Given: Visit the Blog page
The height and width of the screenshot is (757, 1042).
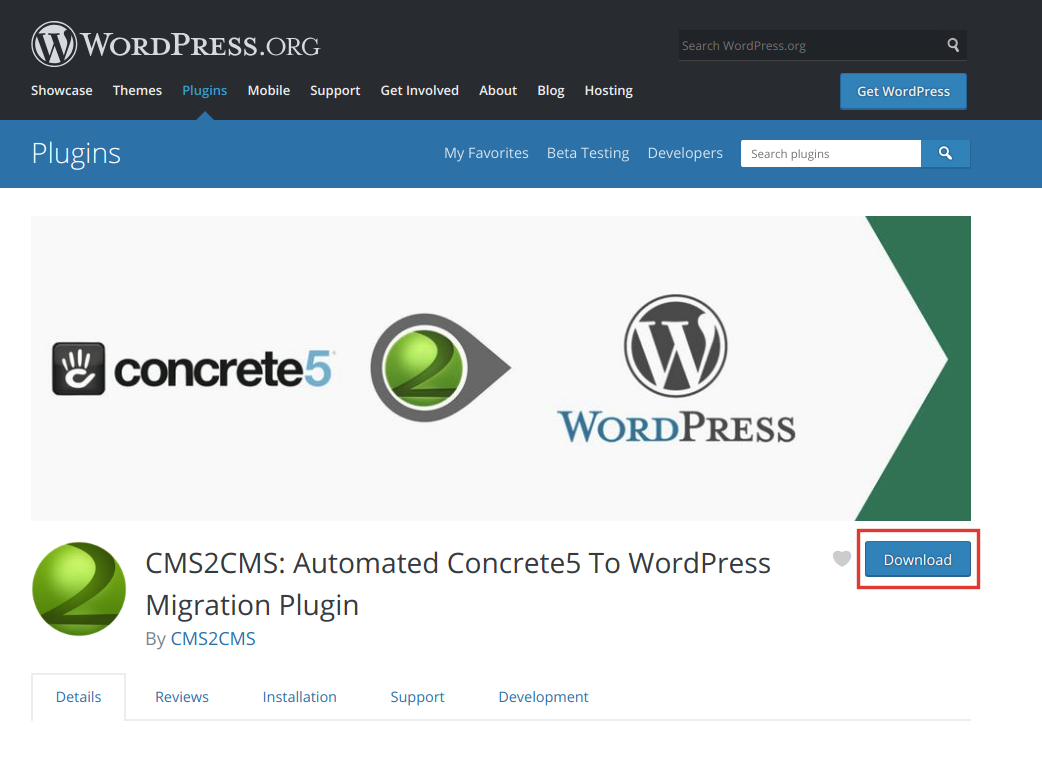Looking at the screenshot, I should pos(551,90).
